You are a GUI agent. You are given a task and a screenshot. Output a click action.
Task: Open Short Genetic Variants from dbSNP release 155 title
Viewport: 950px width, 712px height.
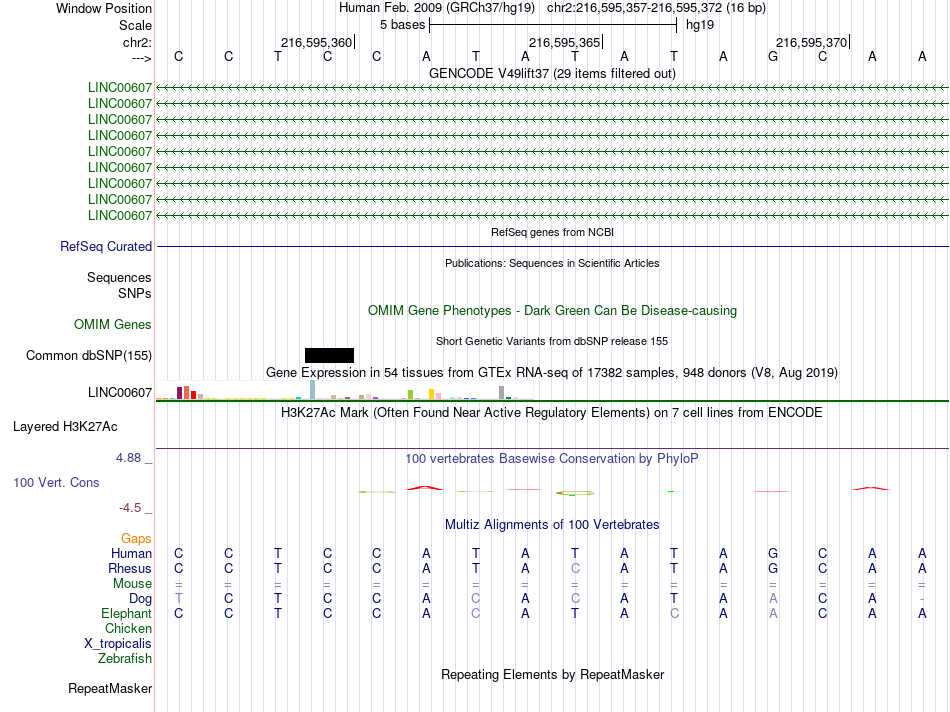pos(552,341)
